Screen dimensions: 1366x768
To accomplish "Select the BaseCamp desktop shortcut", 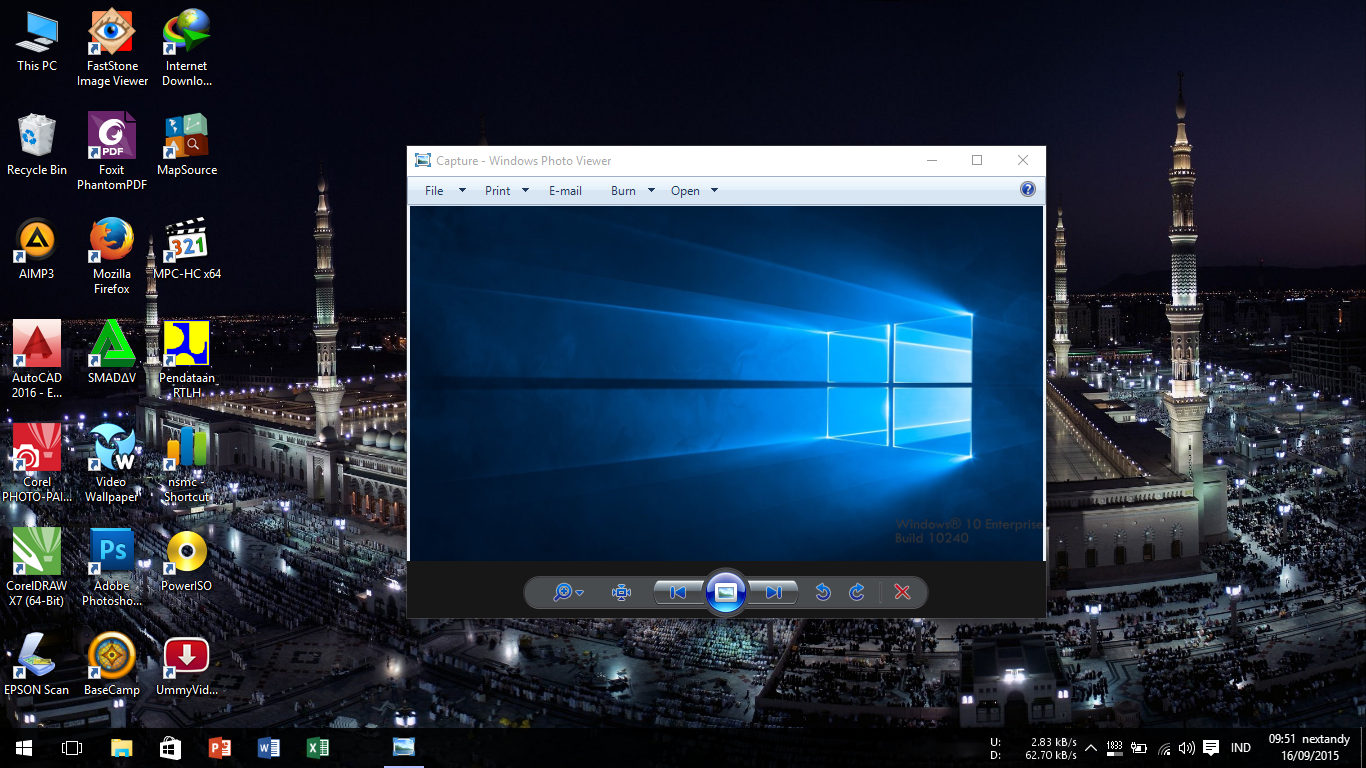I will coord(112,666).
